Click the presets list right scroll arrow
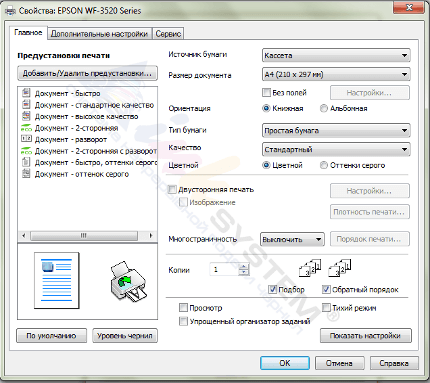430x383 pixels. 151,236
